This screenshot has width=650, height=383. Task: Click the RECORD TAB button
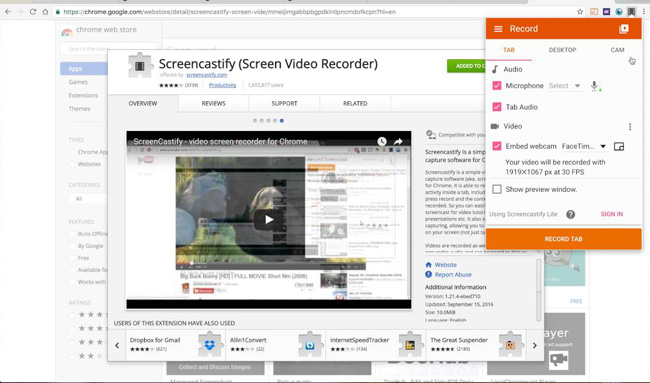tap(563, 239)
